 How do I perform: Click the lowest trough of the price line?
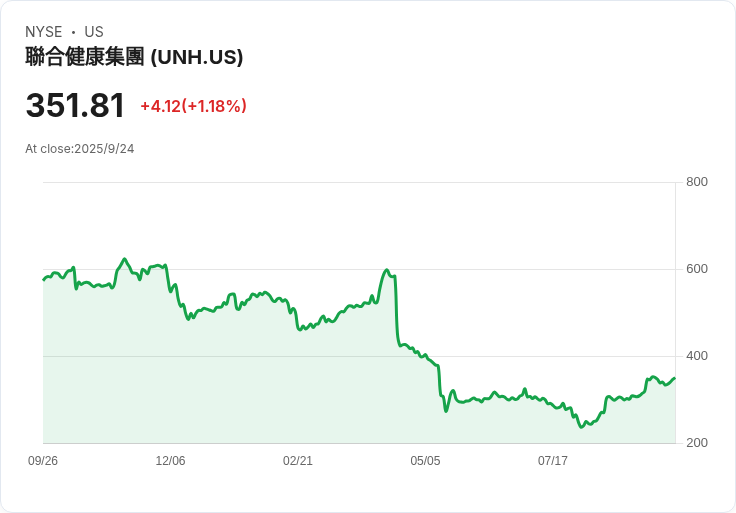point(581,427)
